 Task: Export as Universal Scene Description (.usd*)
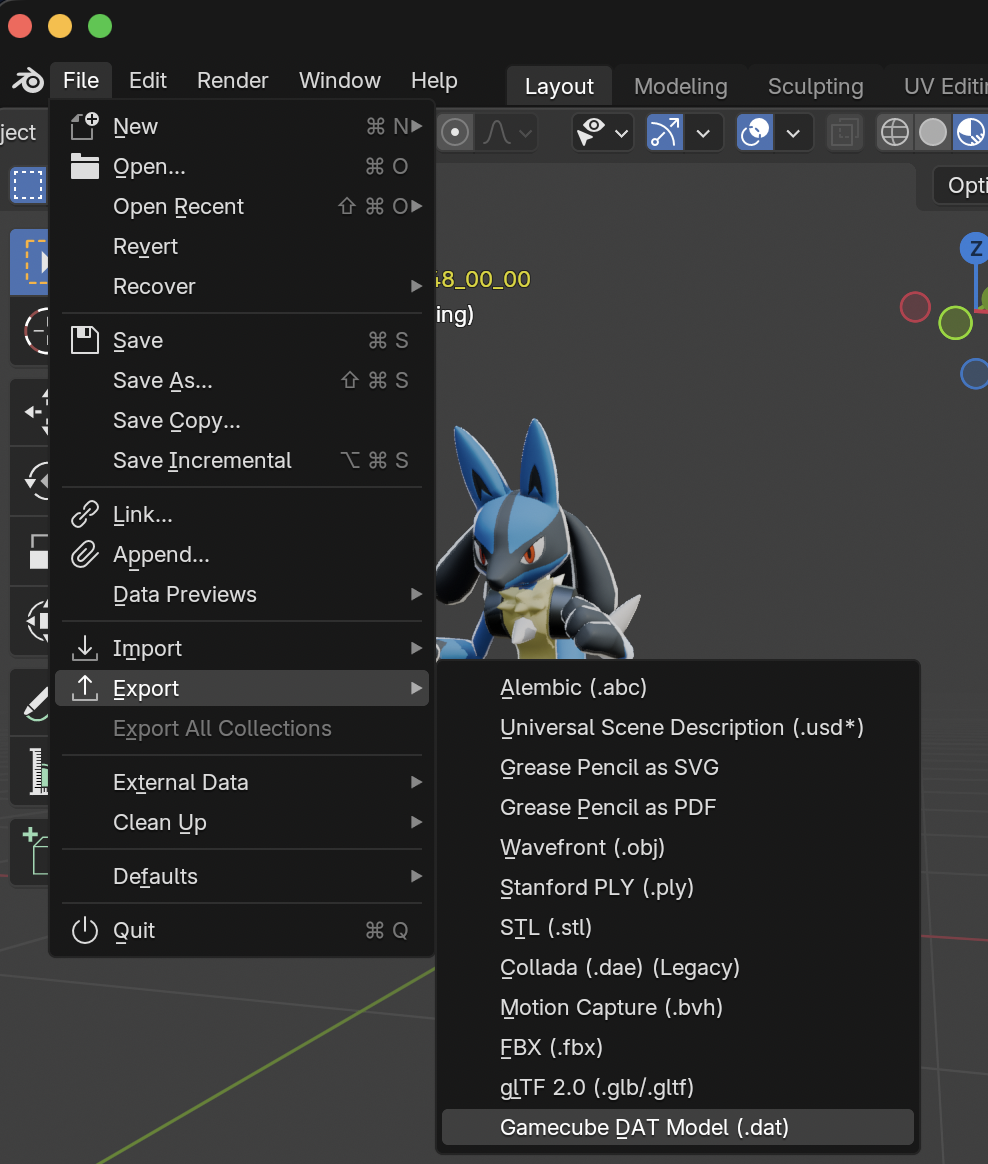pos(678,728)
